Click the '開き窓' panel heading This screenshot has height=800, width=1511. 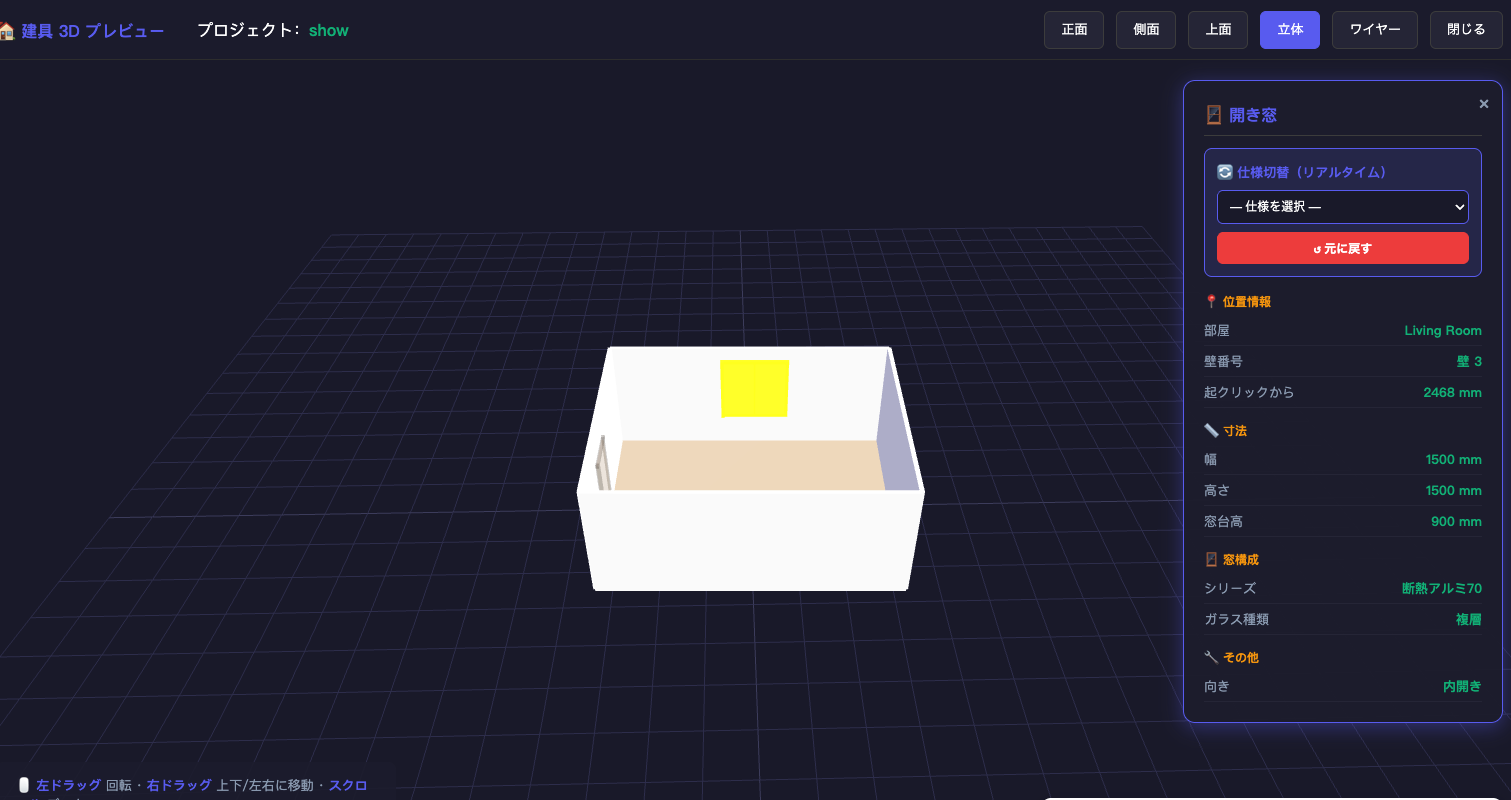(x=1253, y=115)
